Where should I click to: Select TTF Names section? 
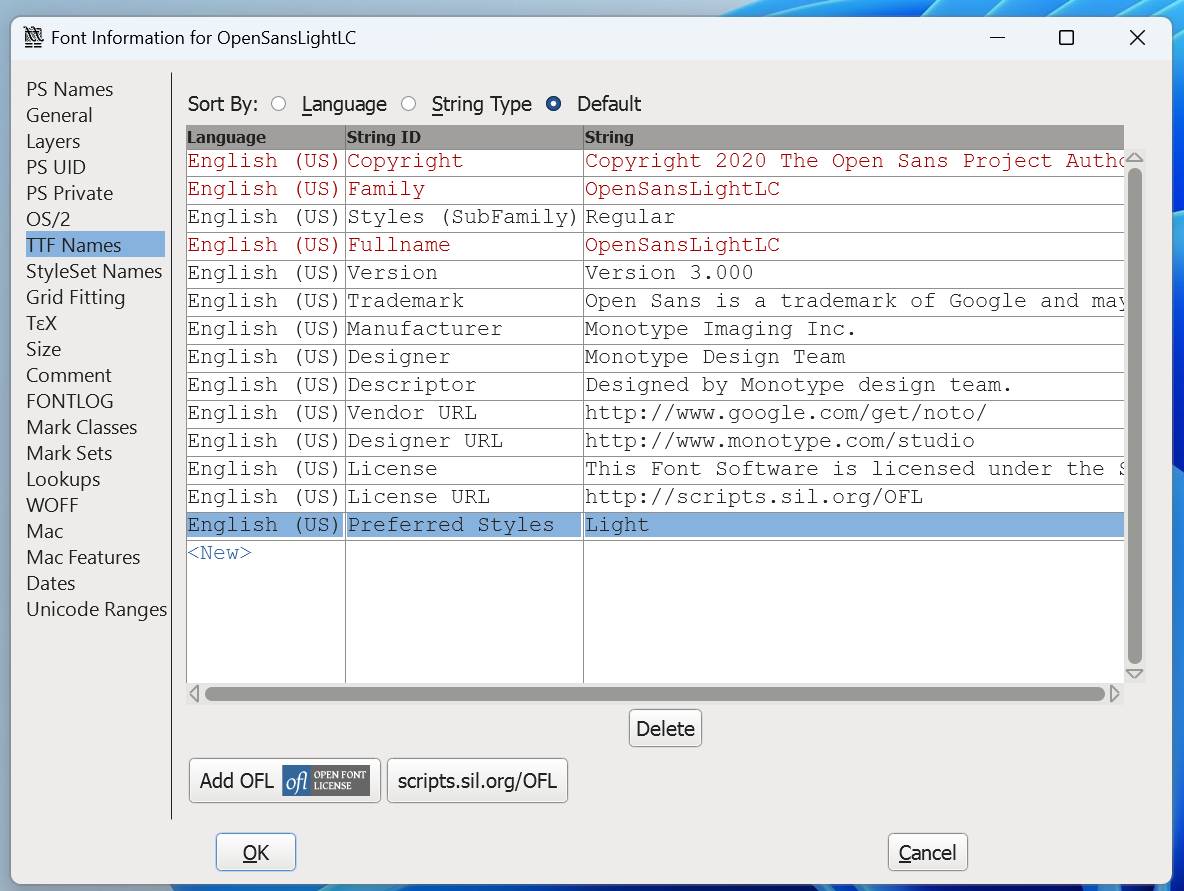click(x=95, y=245)
